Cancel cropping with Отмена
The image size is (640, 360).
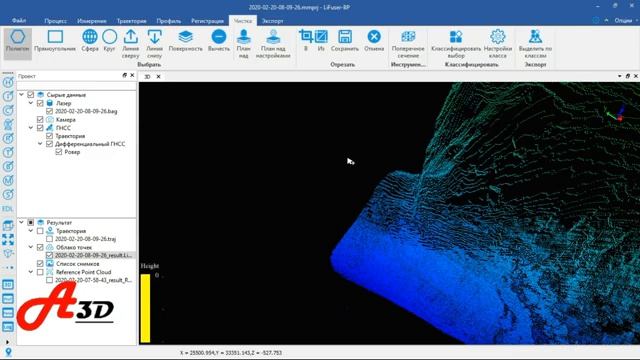pos(374,40)
